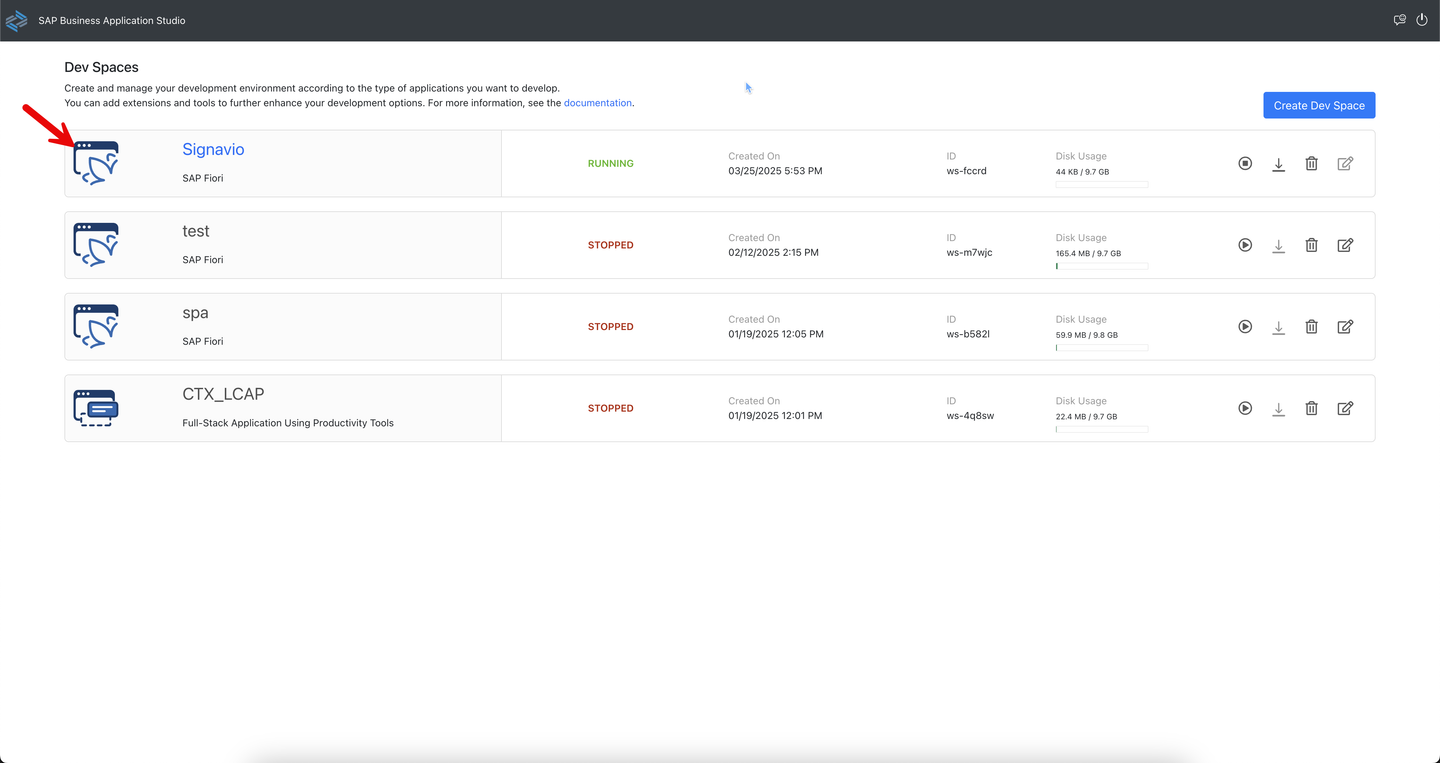Download the spa dev space content
The width and height of the screenshot is (1440, 763).
click(x=1278, y=327)
